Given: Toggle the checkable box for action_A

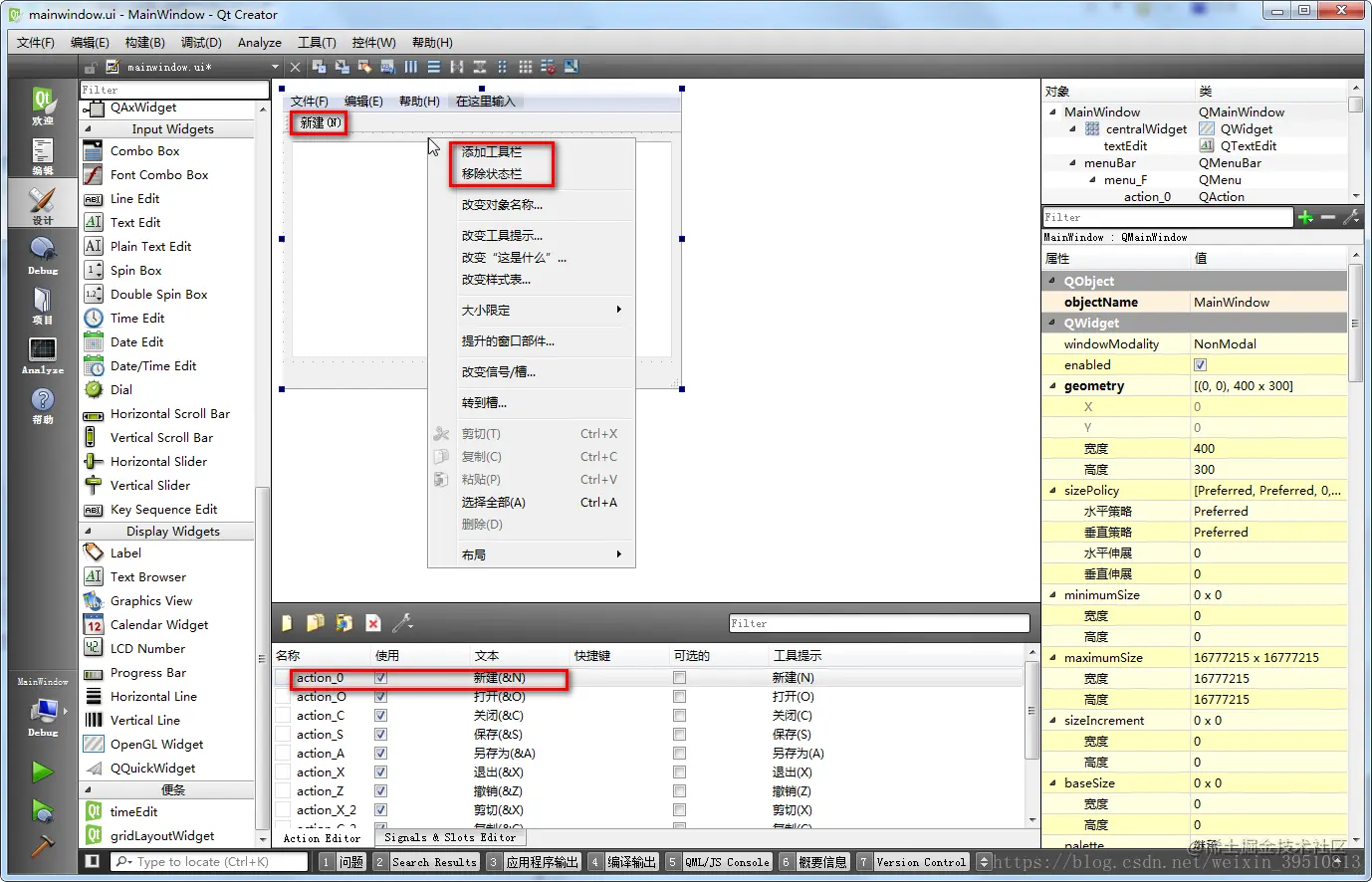Looking at the screenshot, I should point(679,754).
